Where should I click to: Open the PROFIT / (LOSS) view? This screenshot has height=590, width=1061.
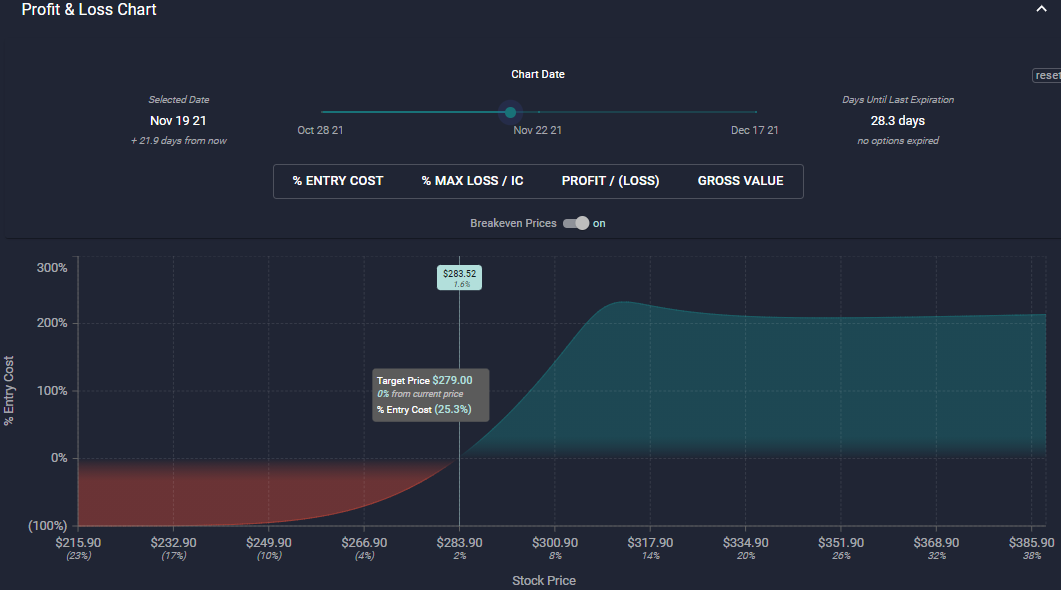coord(610,181)
